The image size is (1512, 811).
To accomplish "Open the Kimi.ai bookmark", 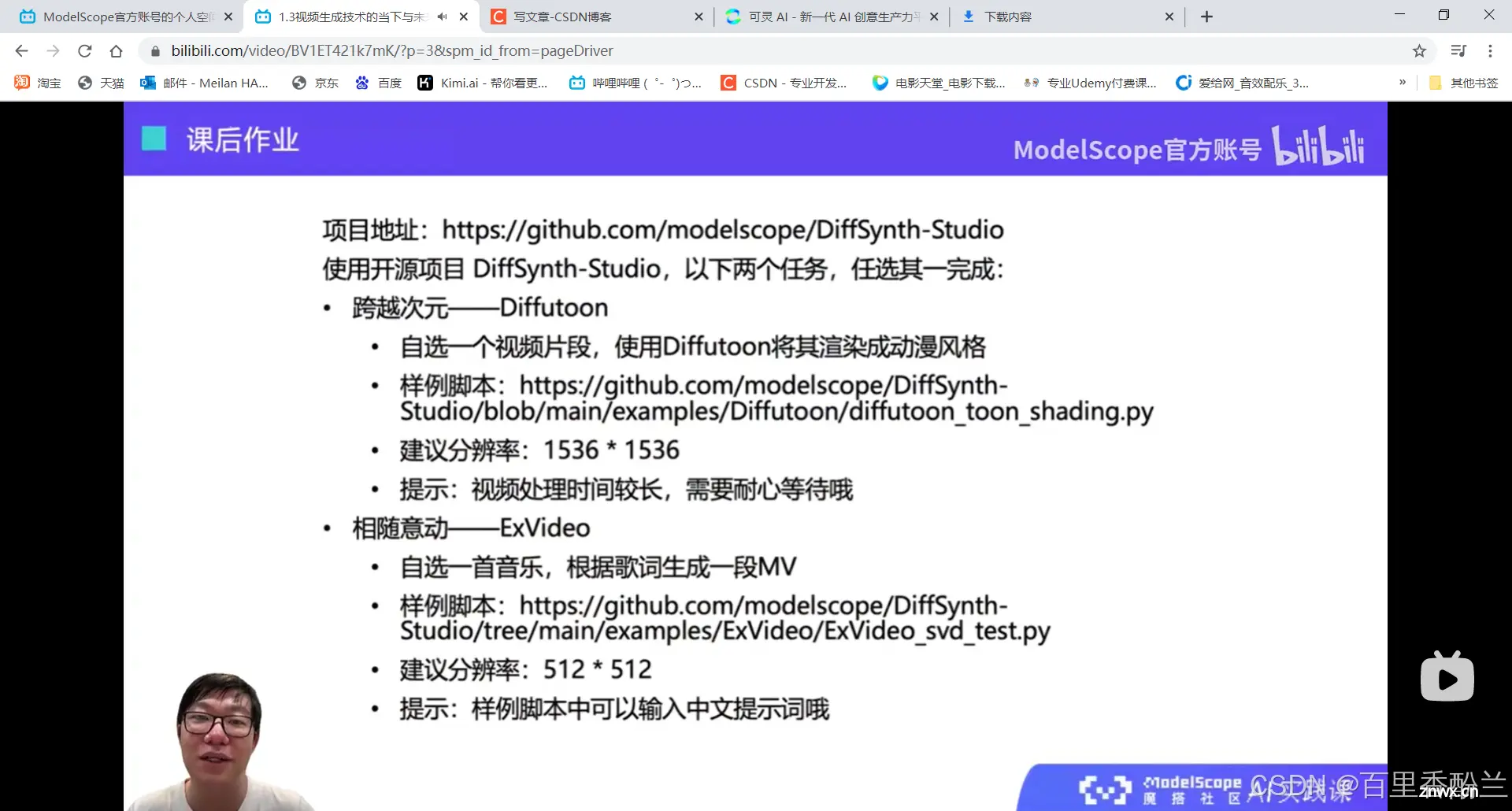I will pos(483,83).
